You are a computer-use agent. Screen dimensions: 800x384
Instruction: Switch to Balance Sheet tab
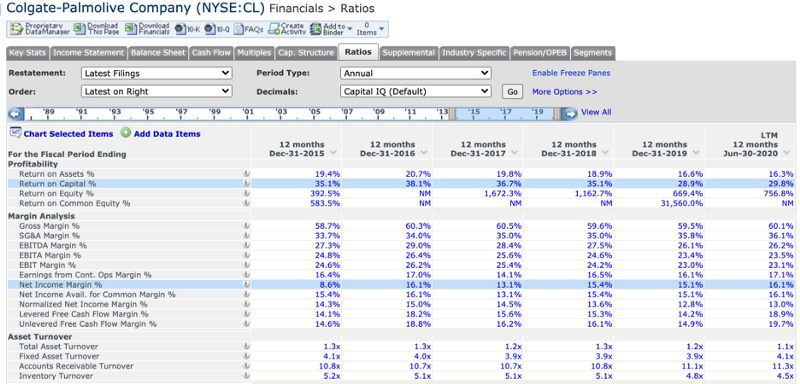point(158,53)
